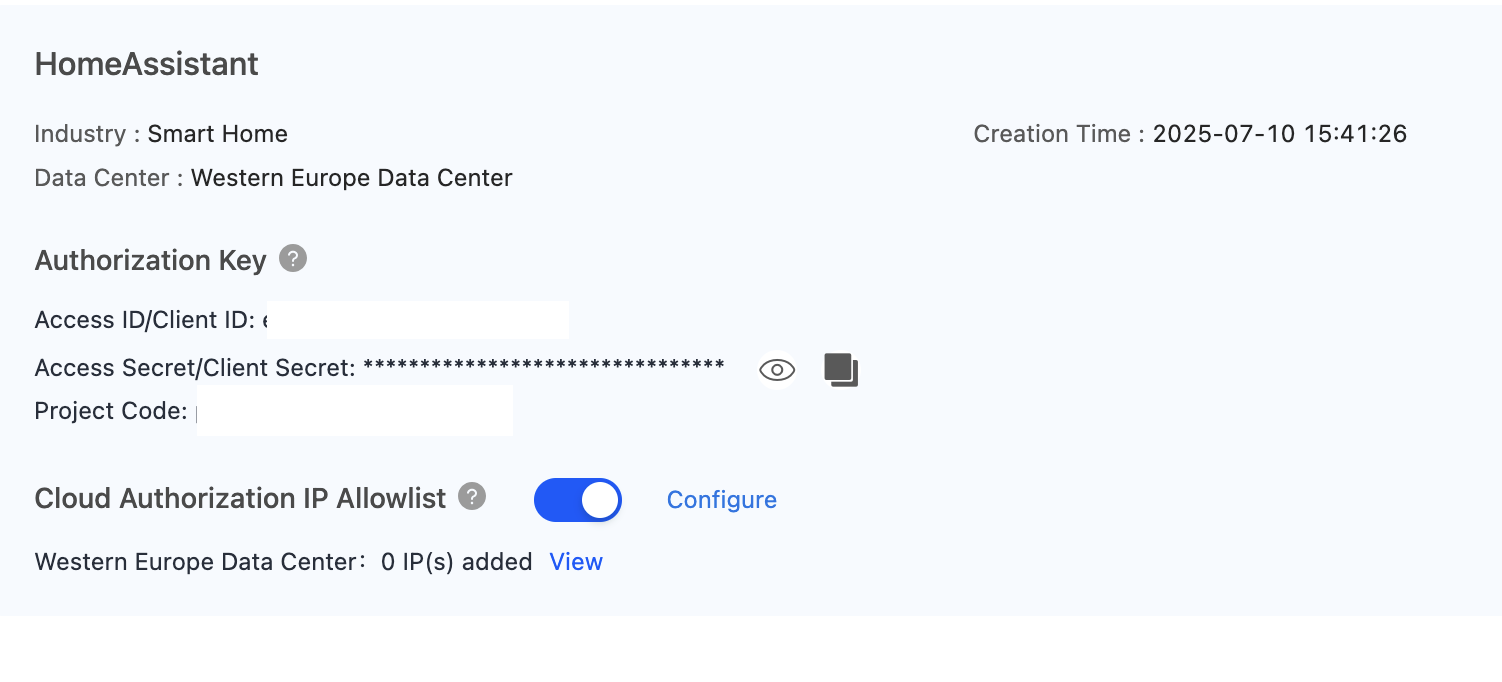Screen dimensions: 1502x682
Task: Click View for Western Europe Data Center IPs
Action: click(x=576, y=562)
